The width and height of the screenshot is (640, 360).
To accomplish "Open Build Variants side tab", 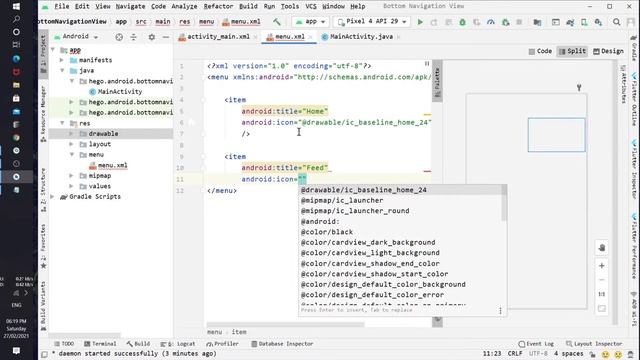I will [x=43, y=306].
